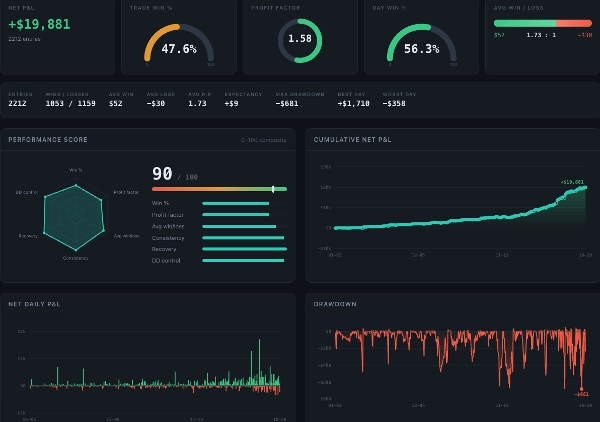This screenshot has height=422, width=600.
Task: Click the Worst Day value -$358
Action: pyautogui.click(x=394, y=103)
